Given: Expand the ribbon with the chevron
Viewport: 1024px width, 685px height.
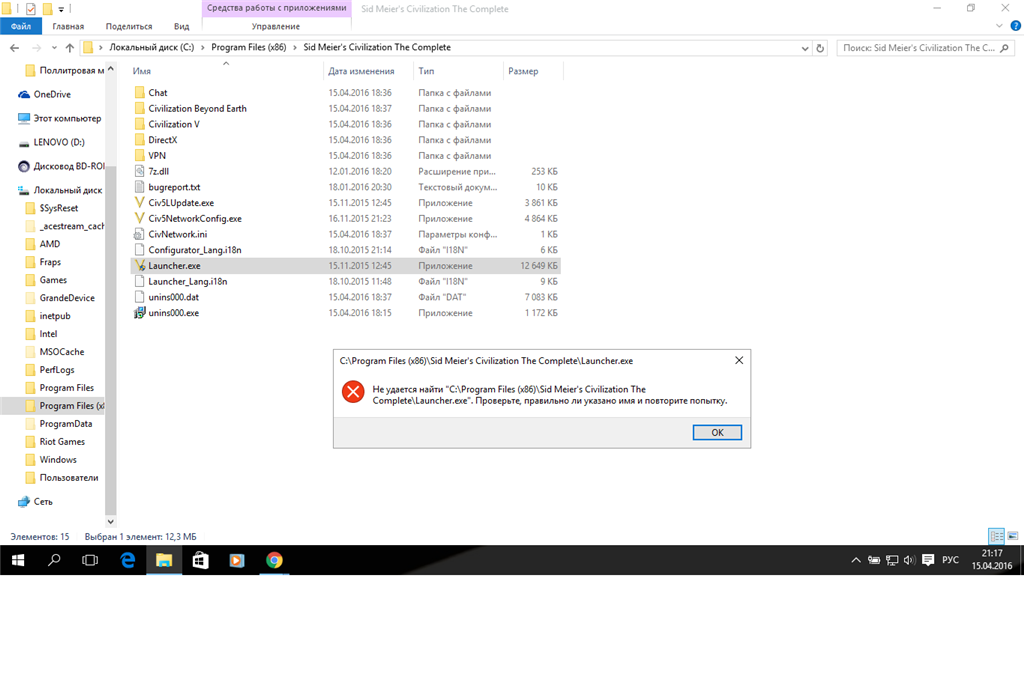Looking at the screenshot, I should tap(999, 25).
